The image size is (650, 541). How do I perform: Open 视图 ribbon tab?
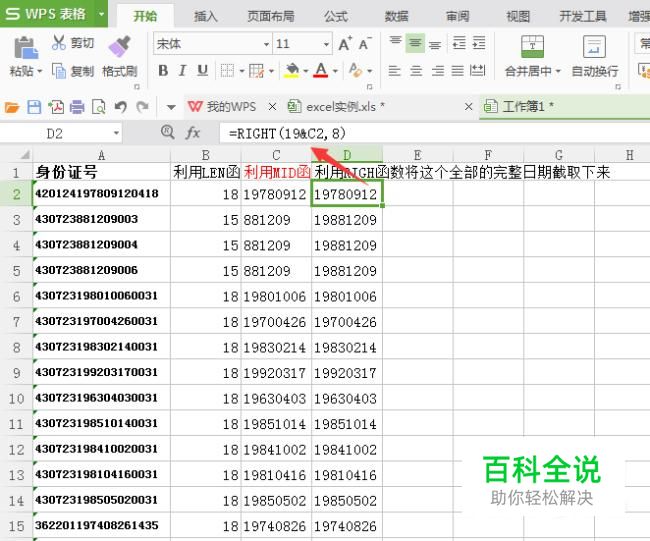point(518,16)
